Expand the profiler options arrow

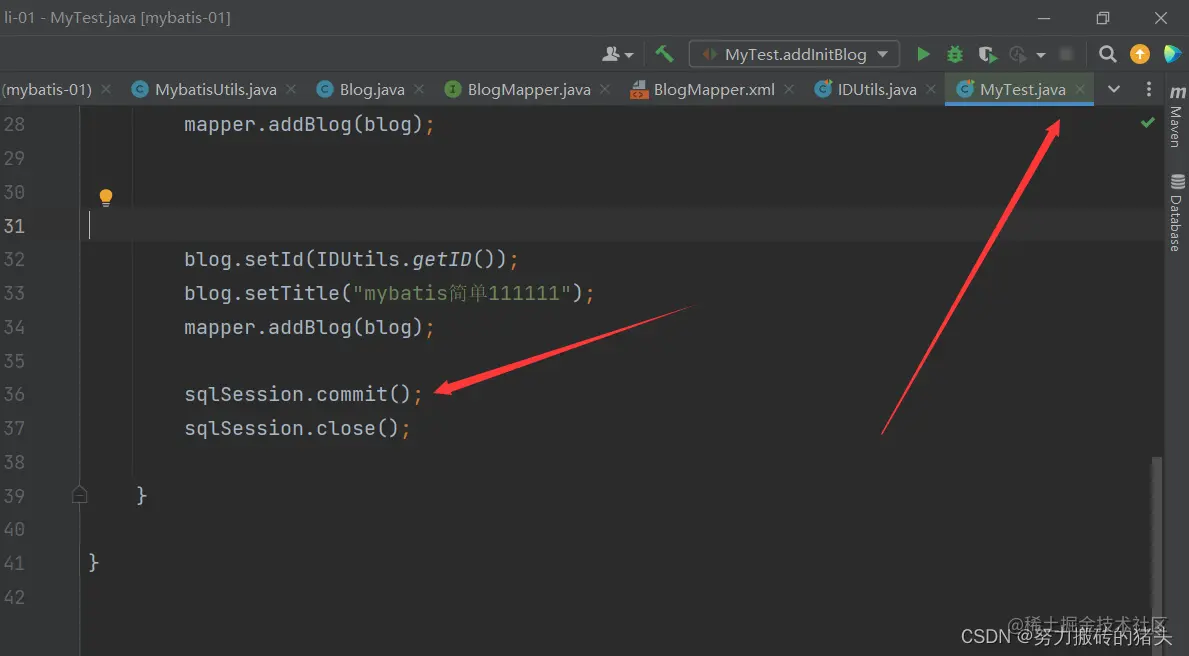click(1040, 55)
